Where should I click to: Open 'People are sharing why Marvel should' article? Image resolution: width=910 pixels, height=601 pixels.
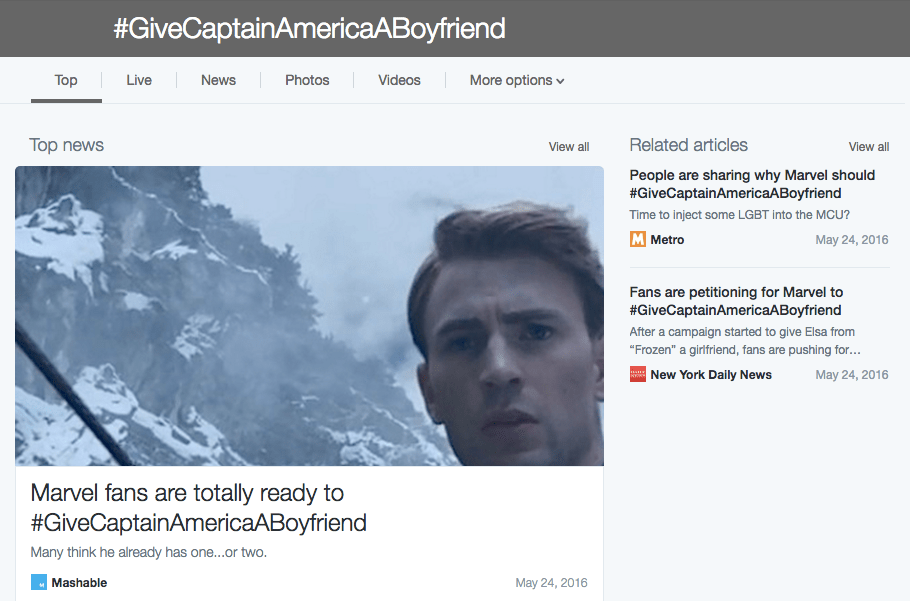751,184
